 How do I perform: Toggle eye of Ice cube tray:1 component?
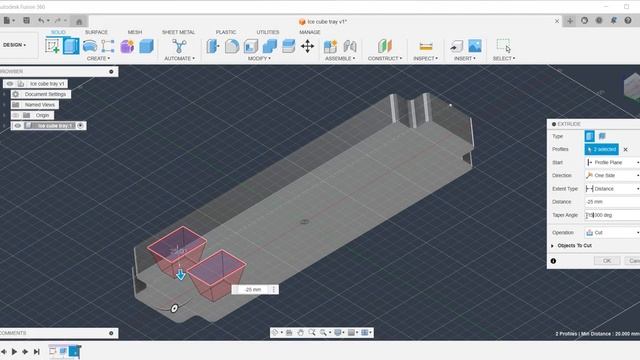[18, 126]
